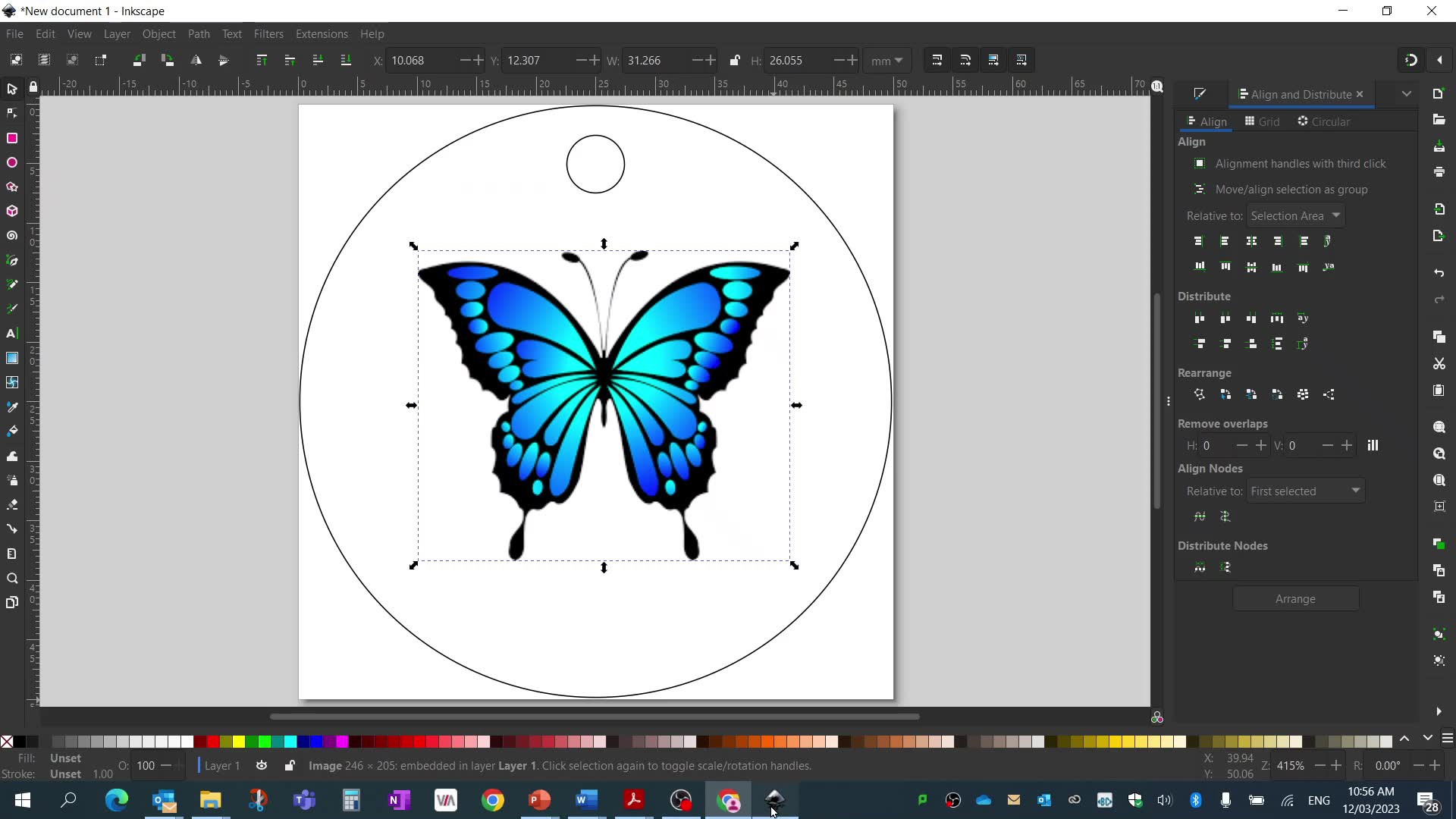Select the Spiral tool
The image size is (1456, 819).
click(x=11, y=236)
